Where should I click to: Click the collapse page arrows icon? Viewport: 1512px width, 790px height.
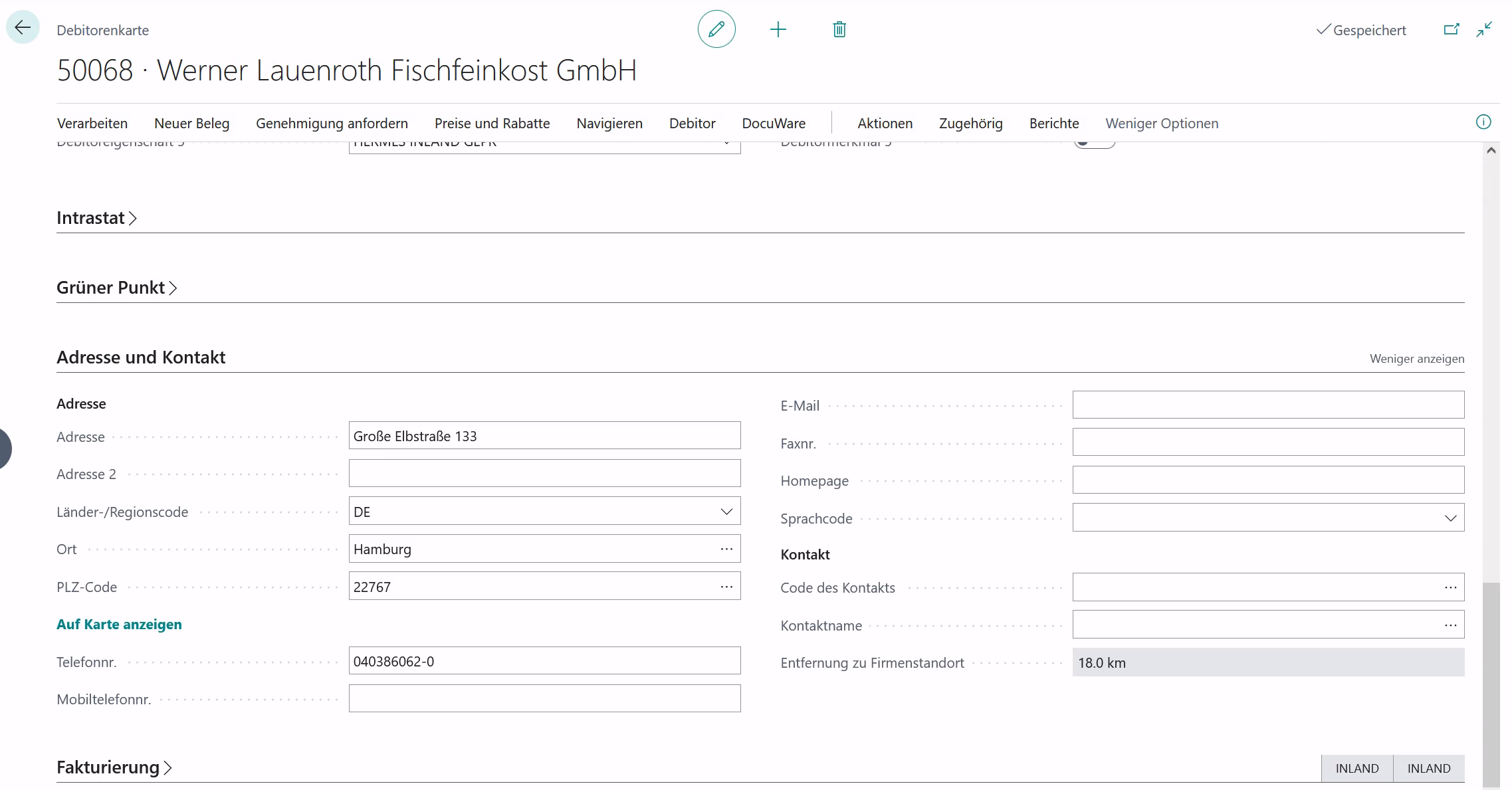pos(1484,29)
